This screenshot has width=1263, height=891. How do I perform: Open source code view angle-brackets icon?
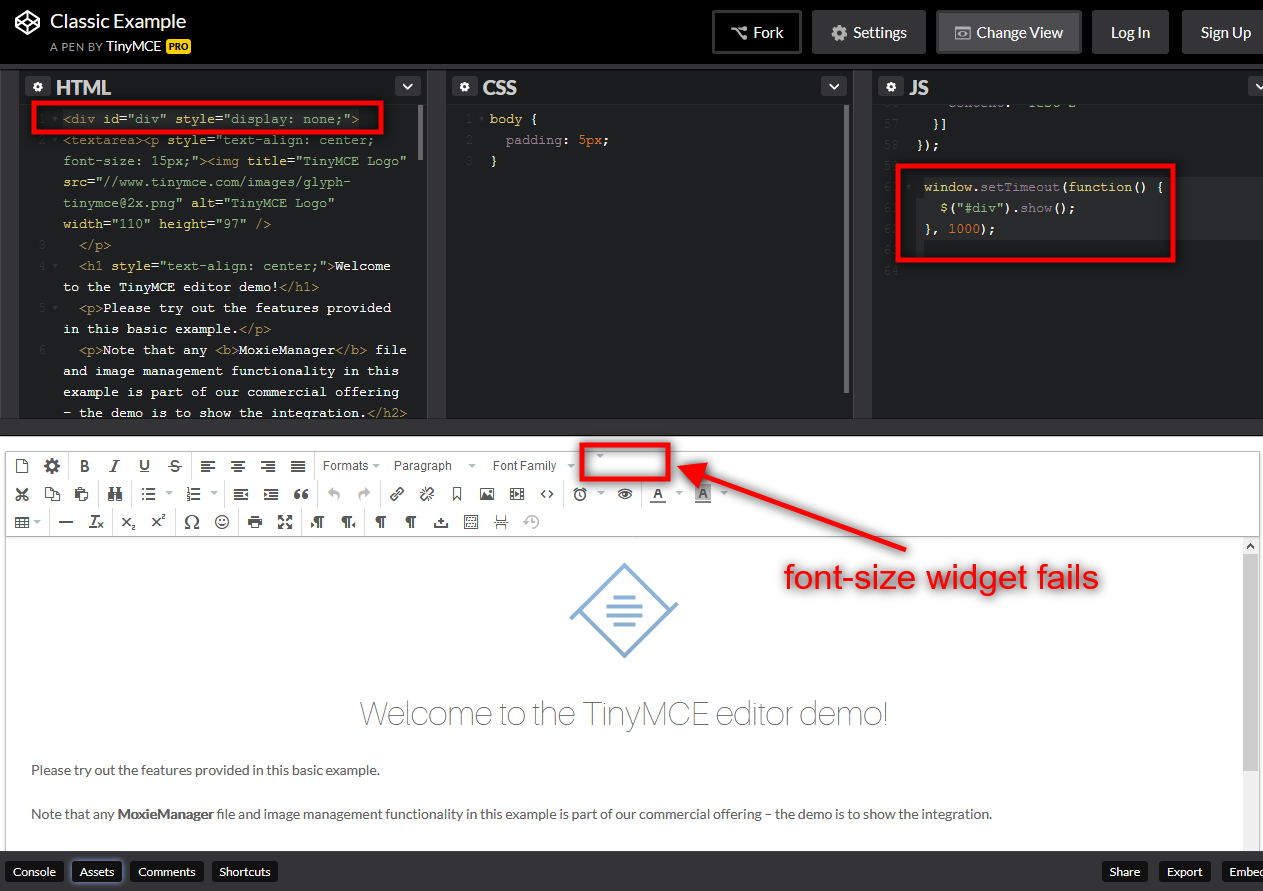pos(547,494)
